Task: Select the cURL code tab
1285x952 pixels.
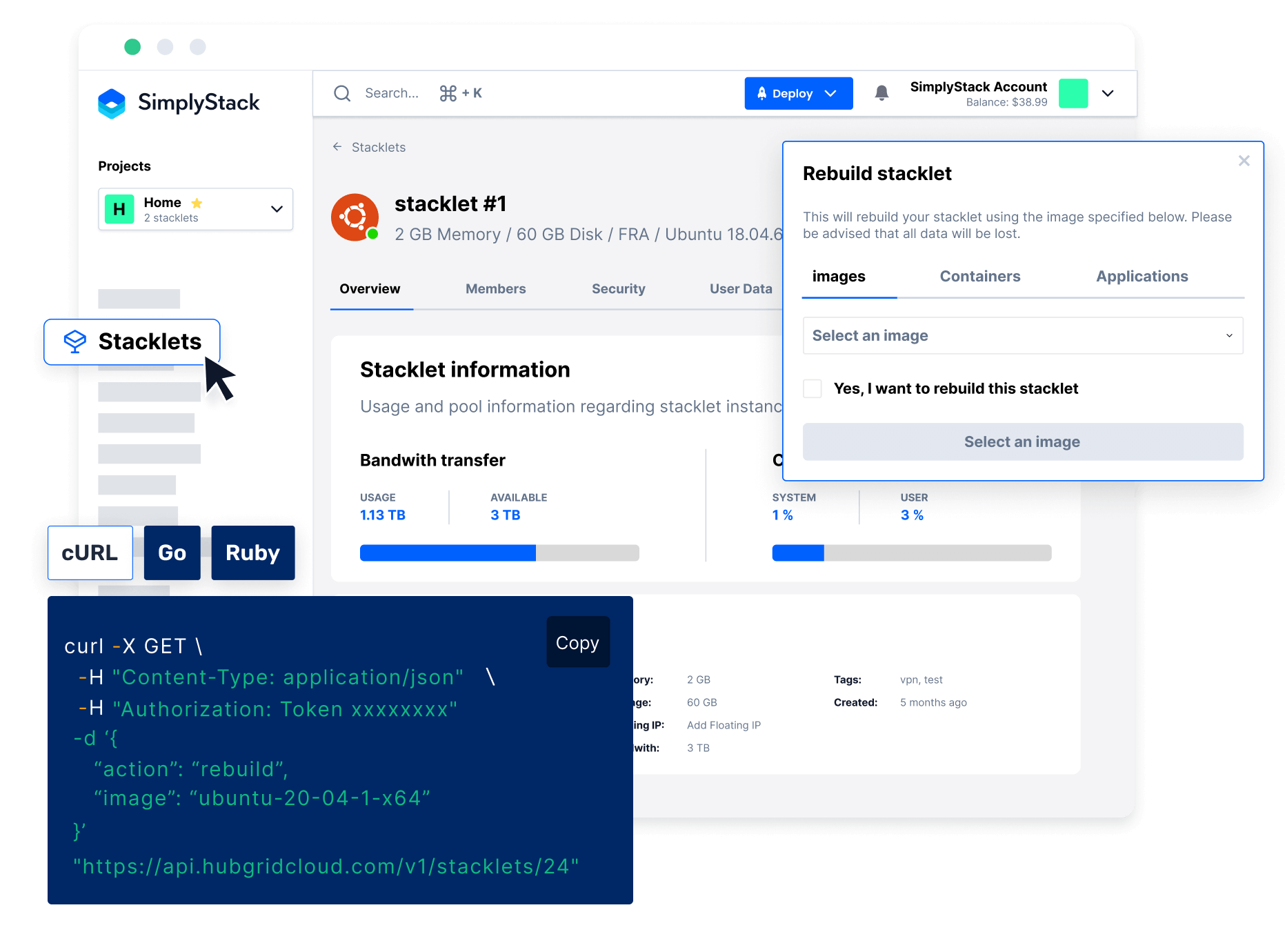Action: 90,553
